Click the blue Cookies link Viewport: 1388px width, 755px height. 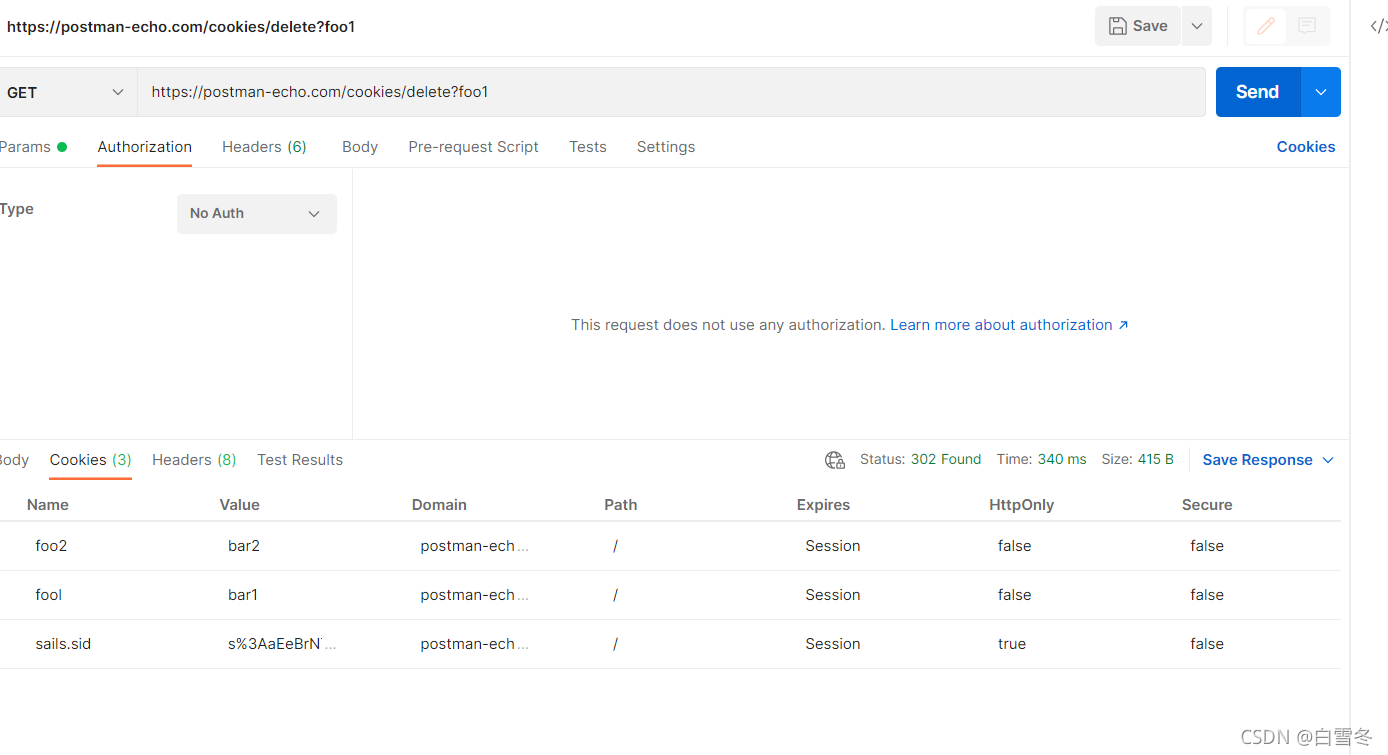[x=1305, y=147]
